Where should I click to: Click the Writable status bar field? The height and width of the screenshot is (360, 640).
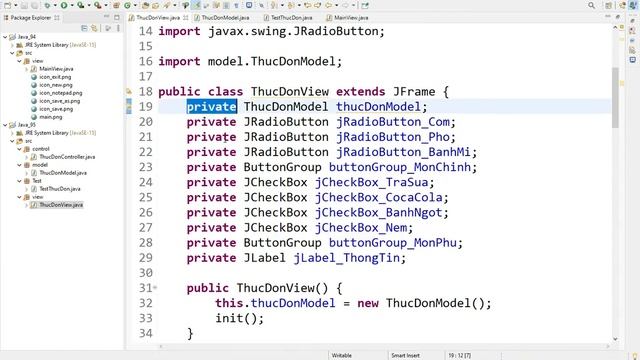pyautogui.click(x=342, y=356)
